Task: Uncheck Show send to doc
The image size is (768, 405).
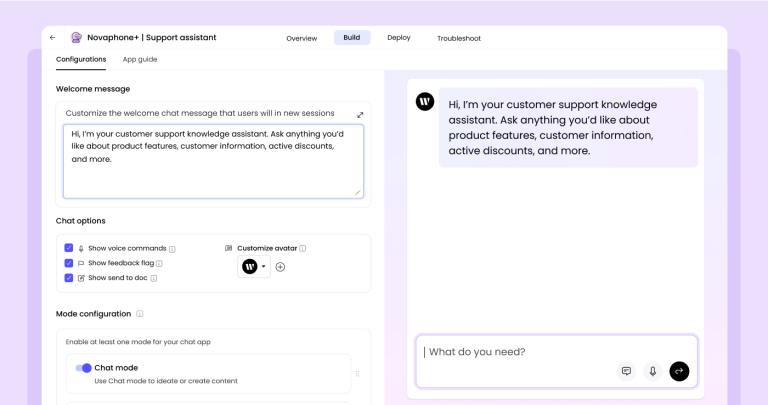Action: [69, 278]
